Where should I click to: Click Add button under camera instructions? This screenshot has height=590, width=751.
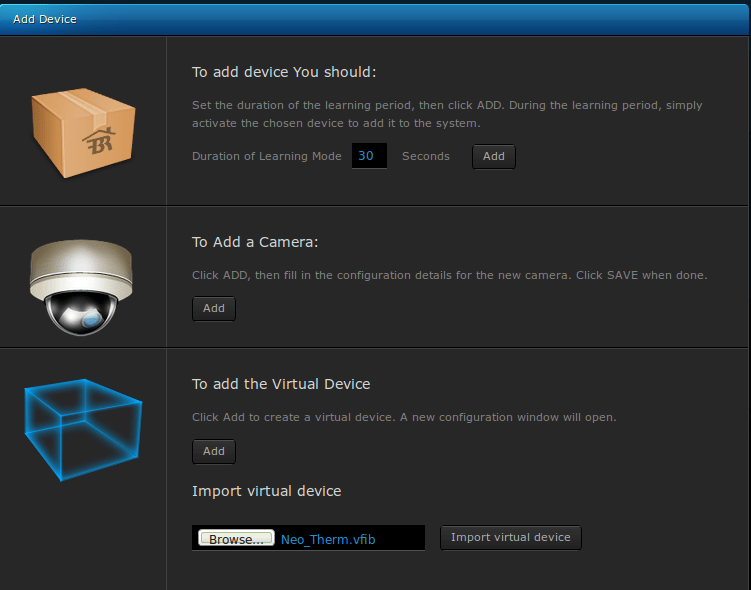[214, 308]
